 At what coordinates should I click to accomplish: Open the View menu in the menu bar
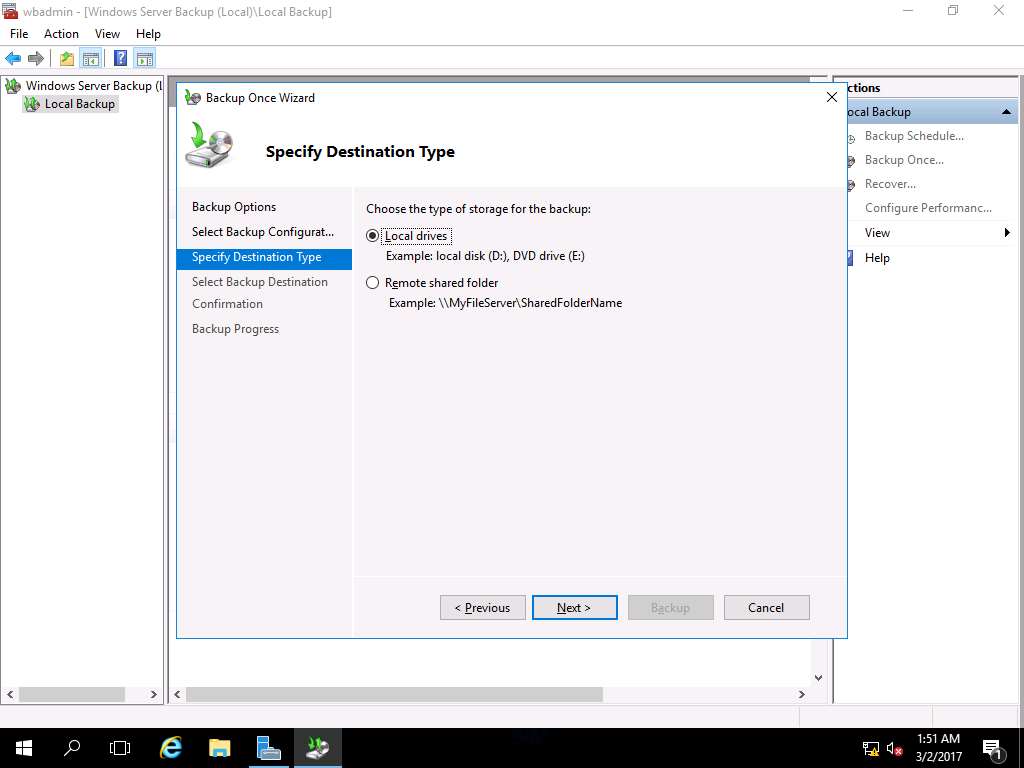coord(107,34)
